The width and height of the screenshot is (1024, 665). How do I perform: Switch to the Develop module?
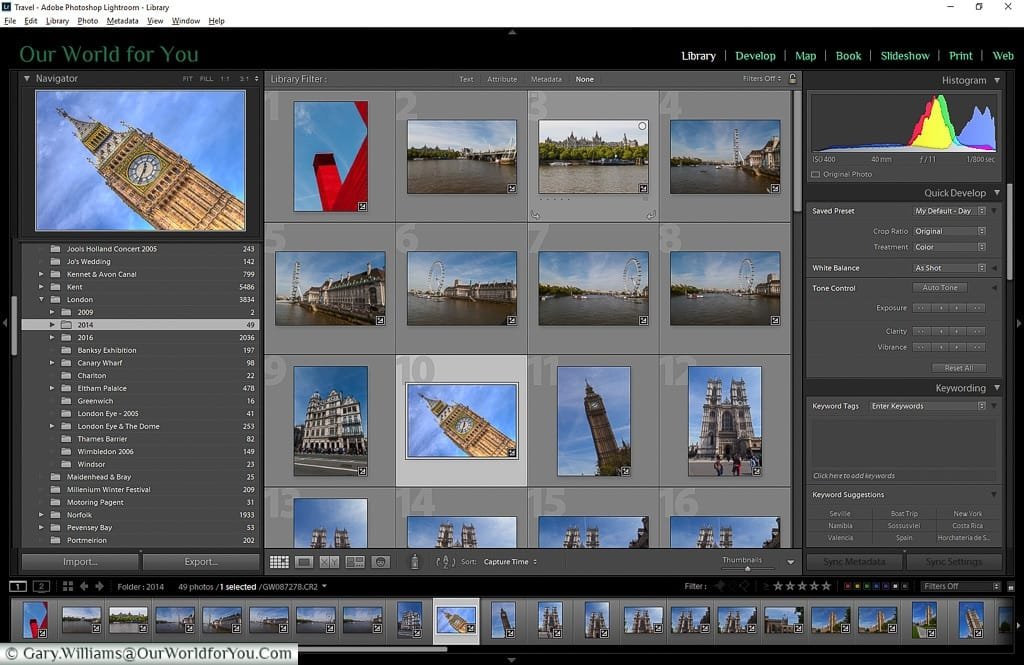(x=756, y=56)
